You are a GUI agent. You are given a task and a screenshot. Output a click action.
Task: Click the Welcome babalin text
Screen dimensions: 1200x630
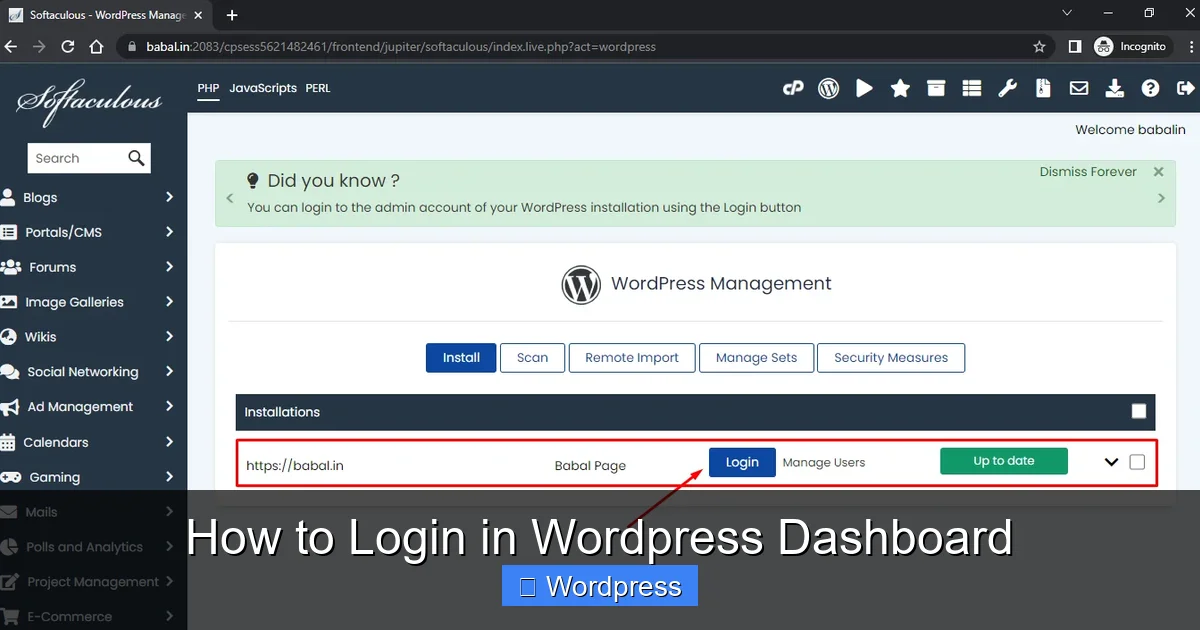[1130, 129]
